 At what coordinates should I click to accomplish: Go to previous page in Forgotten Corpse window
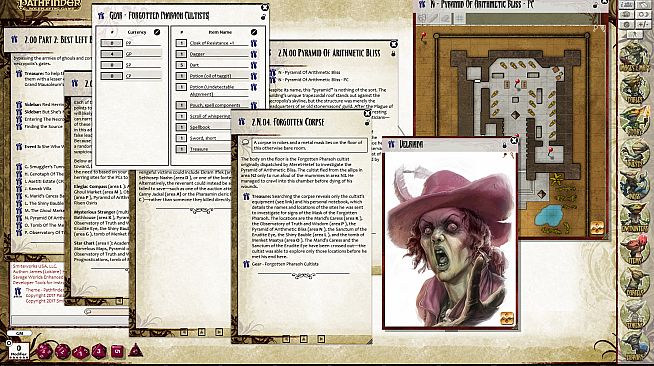286,339
